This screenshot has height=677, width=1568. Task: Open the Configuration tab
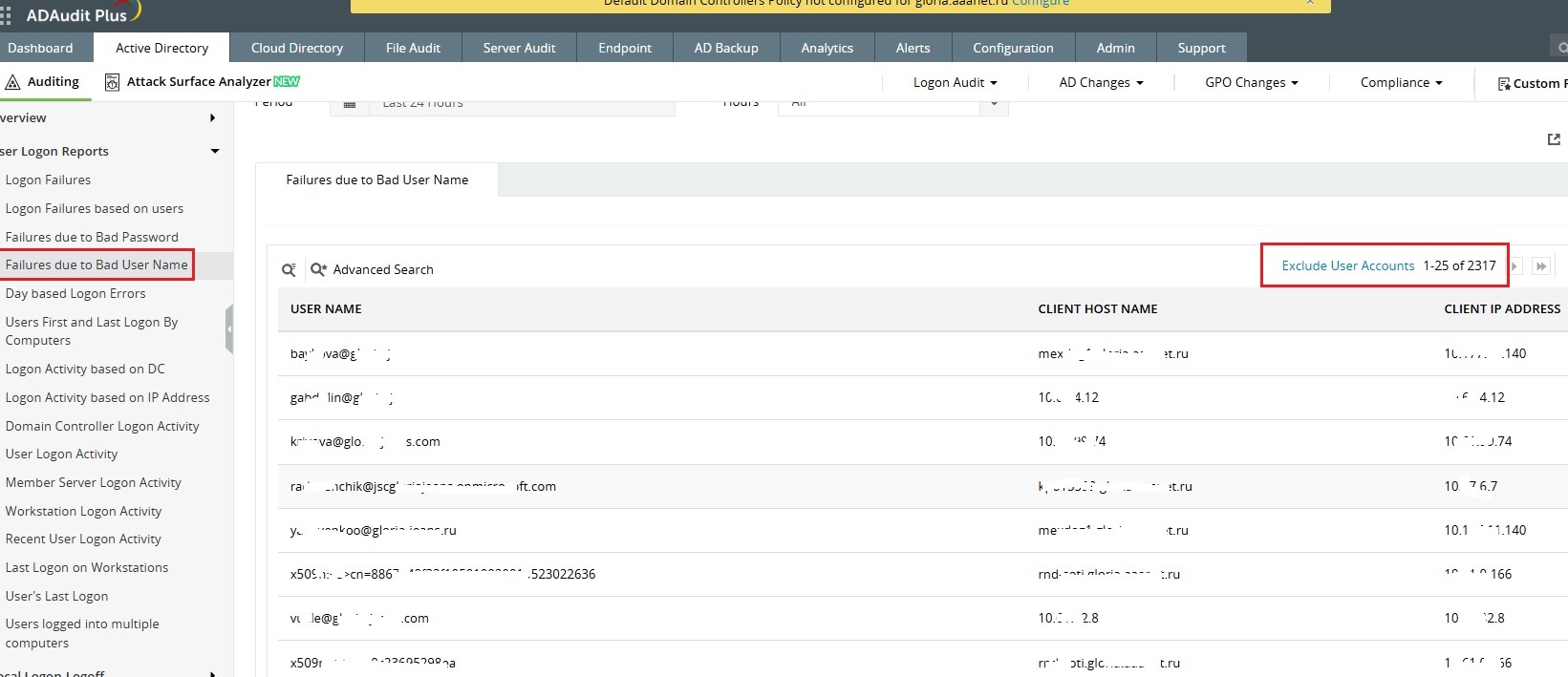[1013, 48]
